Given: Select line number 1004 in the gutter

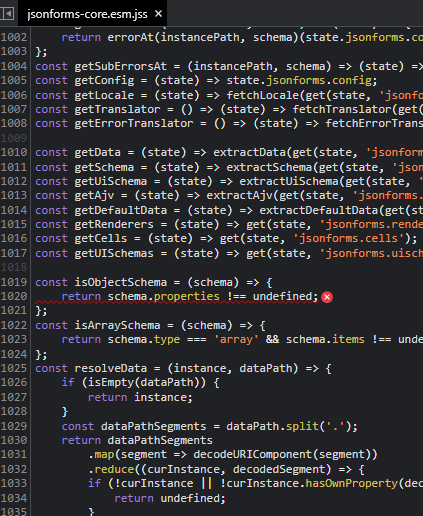Looking at the screenshot, I should pyautogui.click(x=14, y=66).
